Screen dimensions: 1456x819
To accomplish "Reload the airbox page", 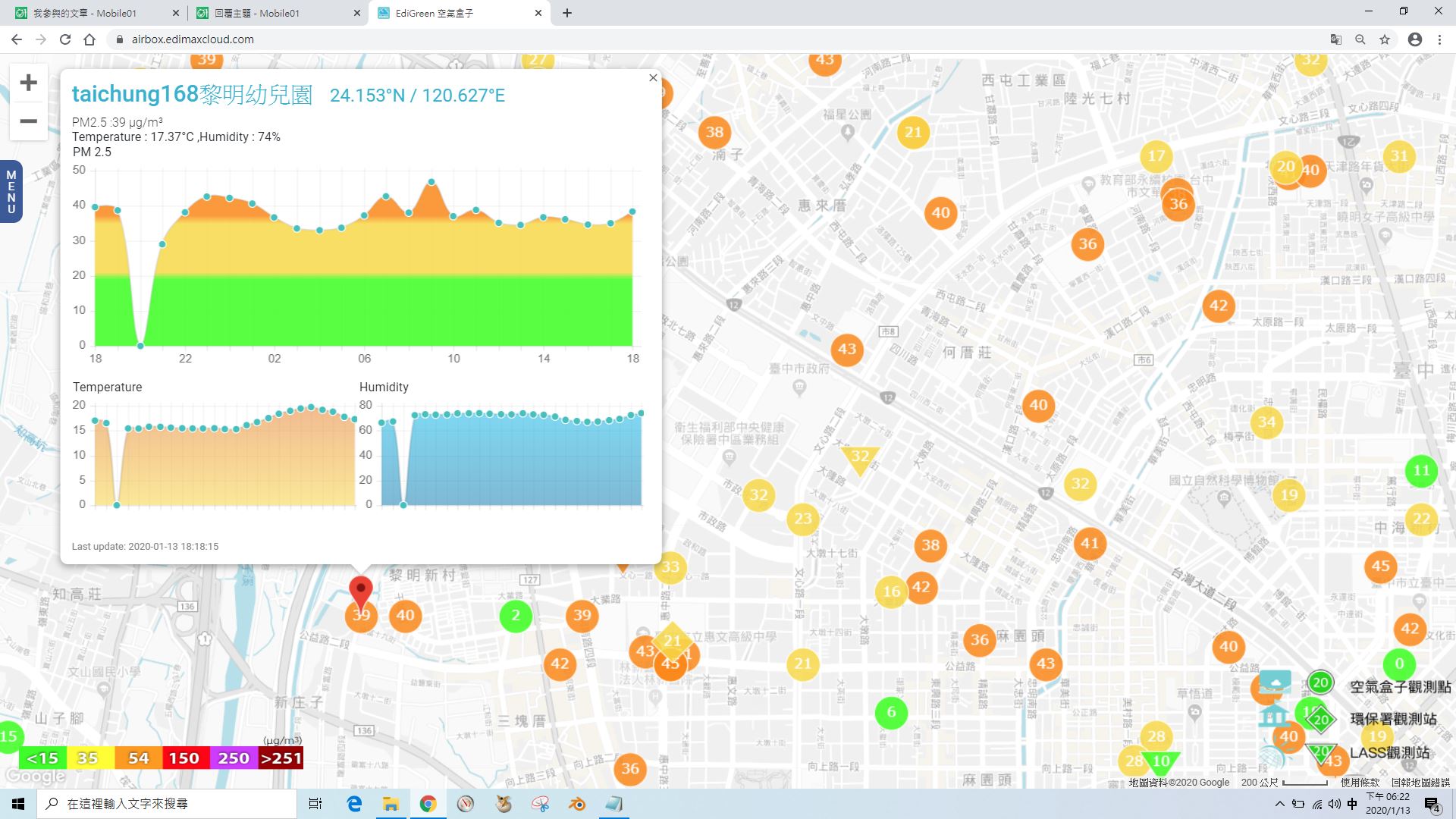I will pos(65,39).
